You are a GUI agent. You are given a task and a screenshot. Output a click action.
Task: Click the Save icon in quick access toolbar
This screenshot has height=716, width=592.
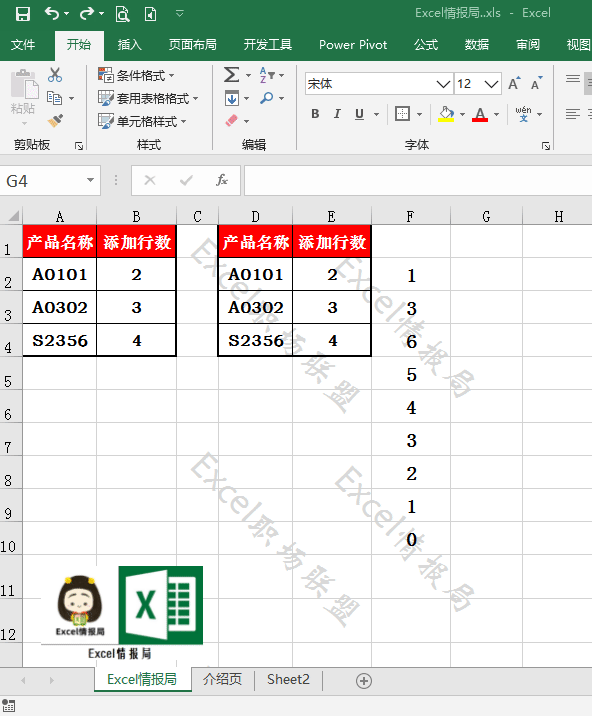pyautogui.click(x=22, y=14)
